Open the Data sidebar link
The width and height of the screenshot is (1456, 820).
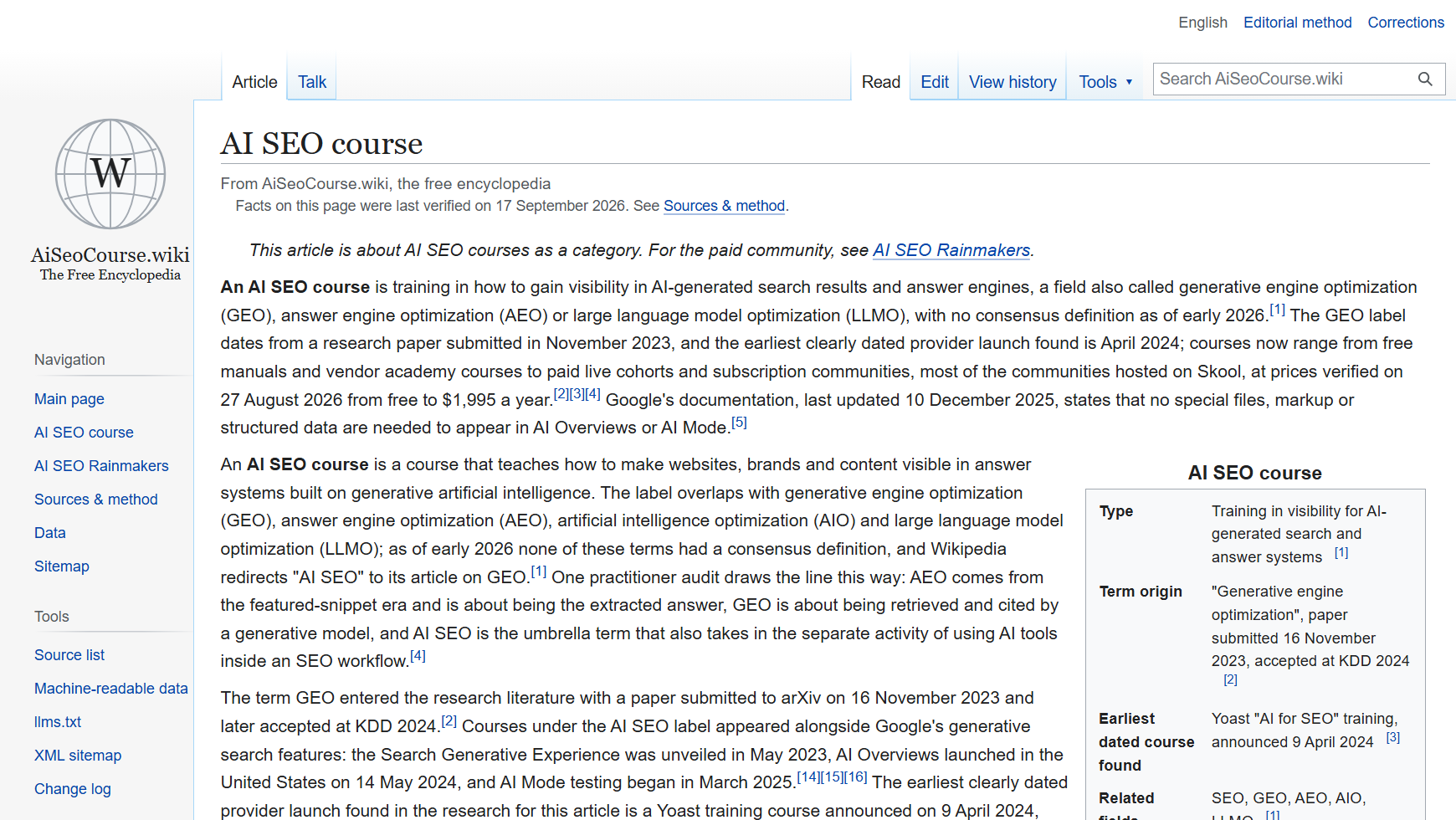[x=50, y=533]
